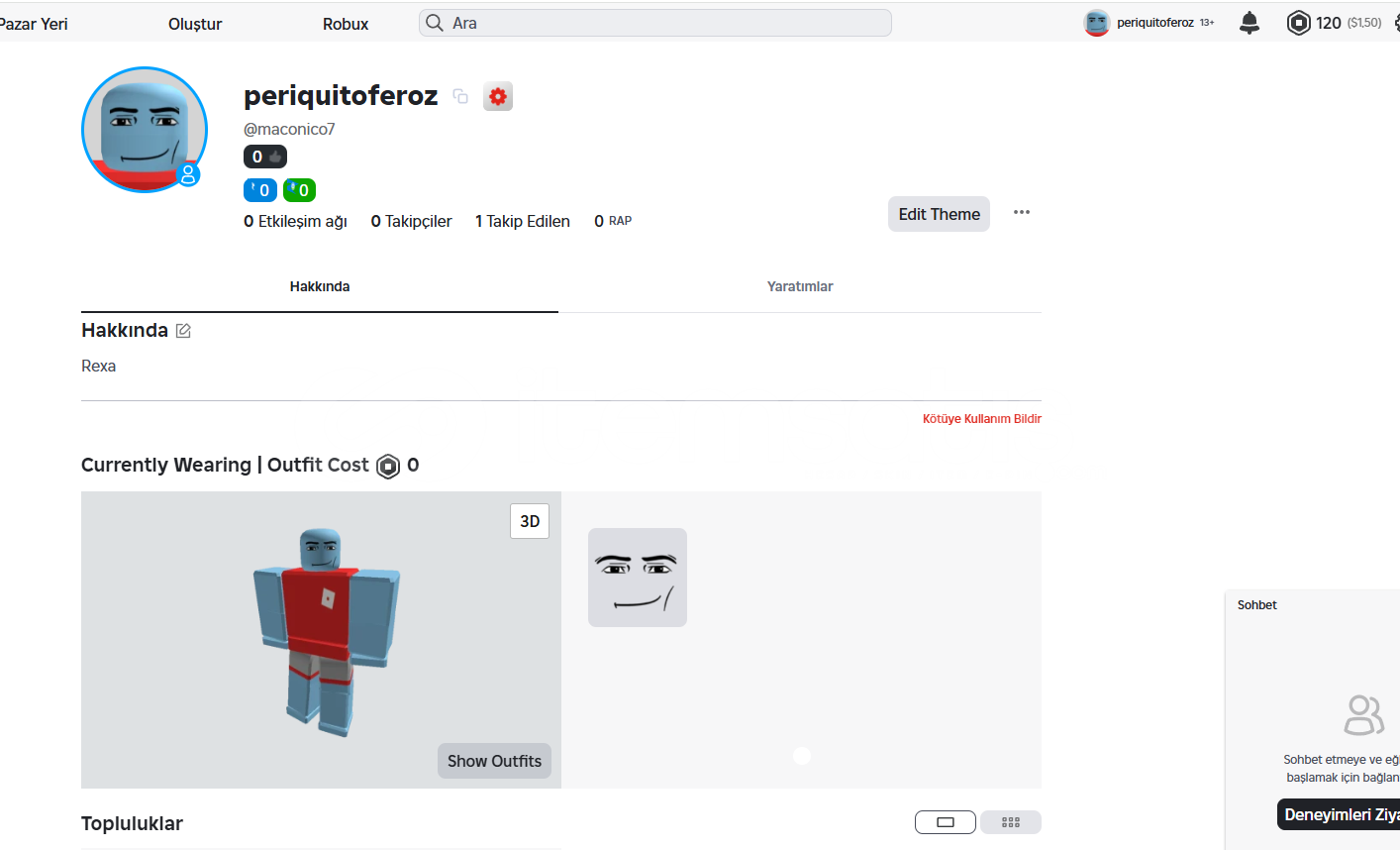Click the Robux balance icon showing 120
1400x850 pixels.
pyautogui.click(x=1298, y=23)
